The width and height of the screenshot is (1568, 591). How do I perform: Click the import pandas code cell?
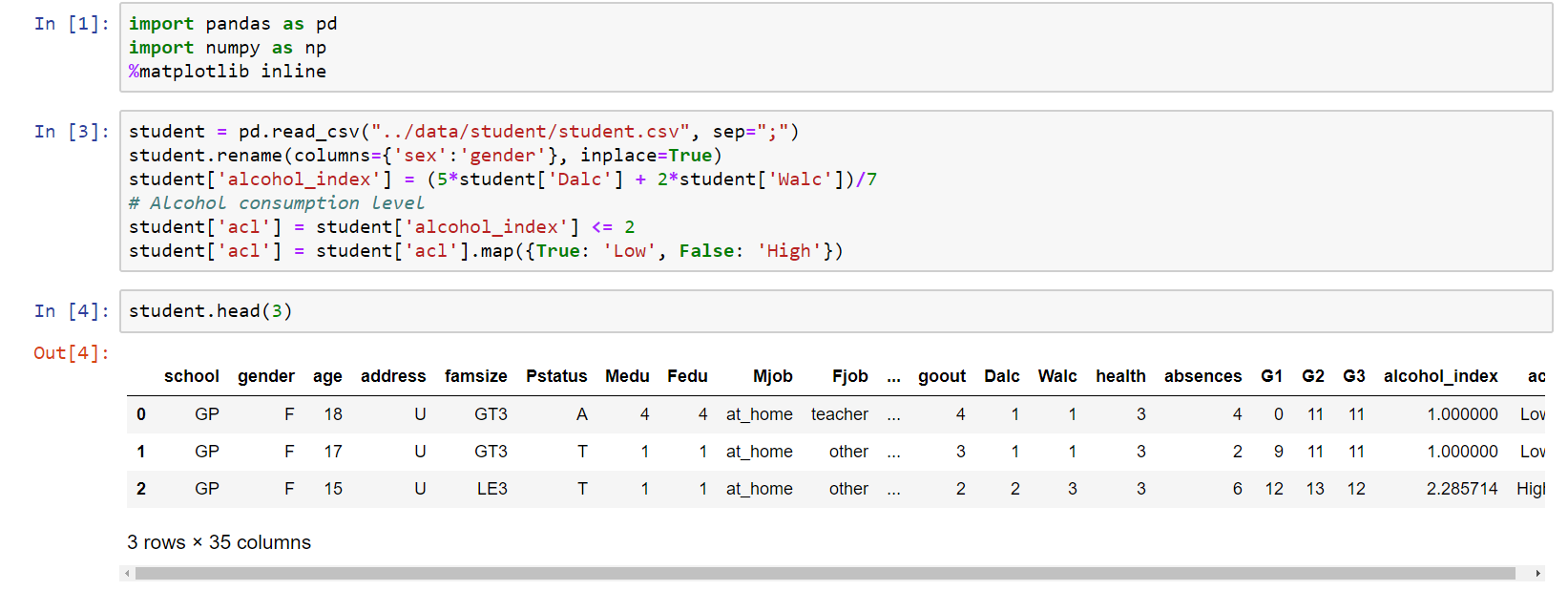click(x=835, y=48)
